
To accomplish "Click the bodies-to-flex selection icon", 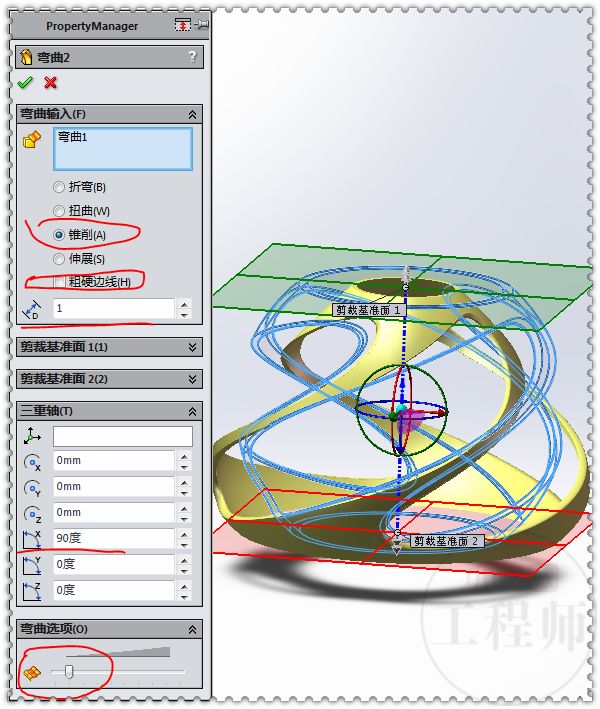I will pyautogui.click(x=32, y=139).
